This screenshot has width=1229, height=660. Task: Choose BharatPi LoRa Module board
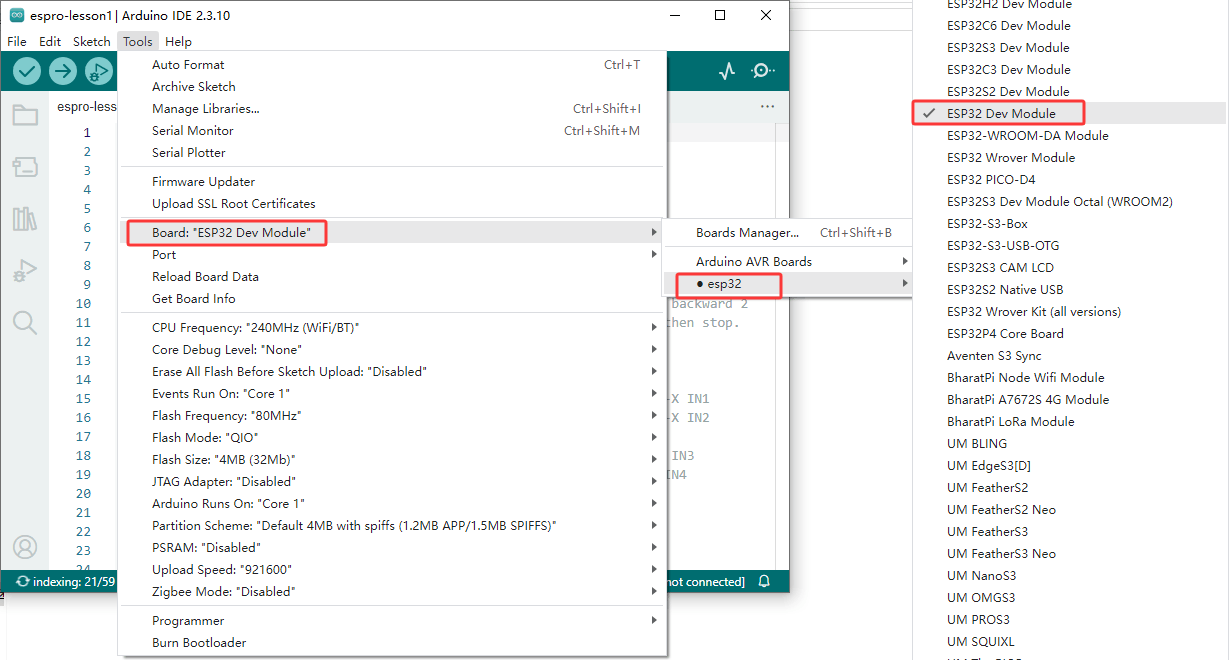pos(1071,422)
